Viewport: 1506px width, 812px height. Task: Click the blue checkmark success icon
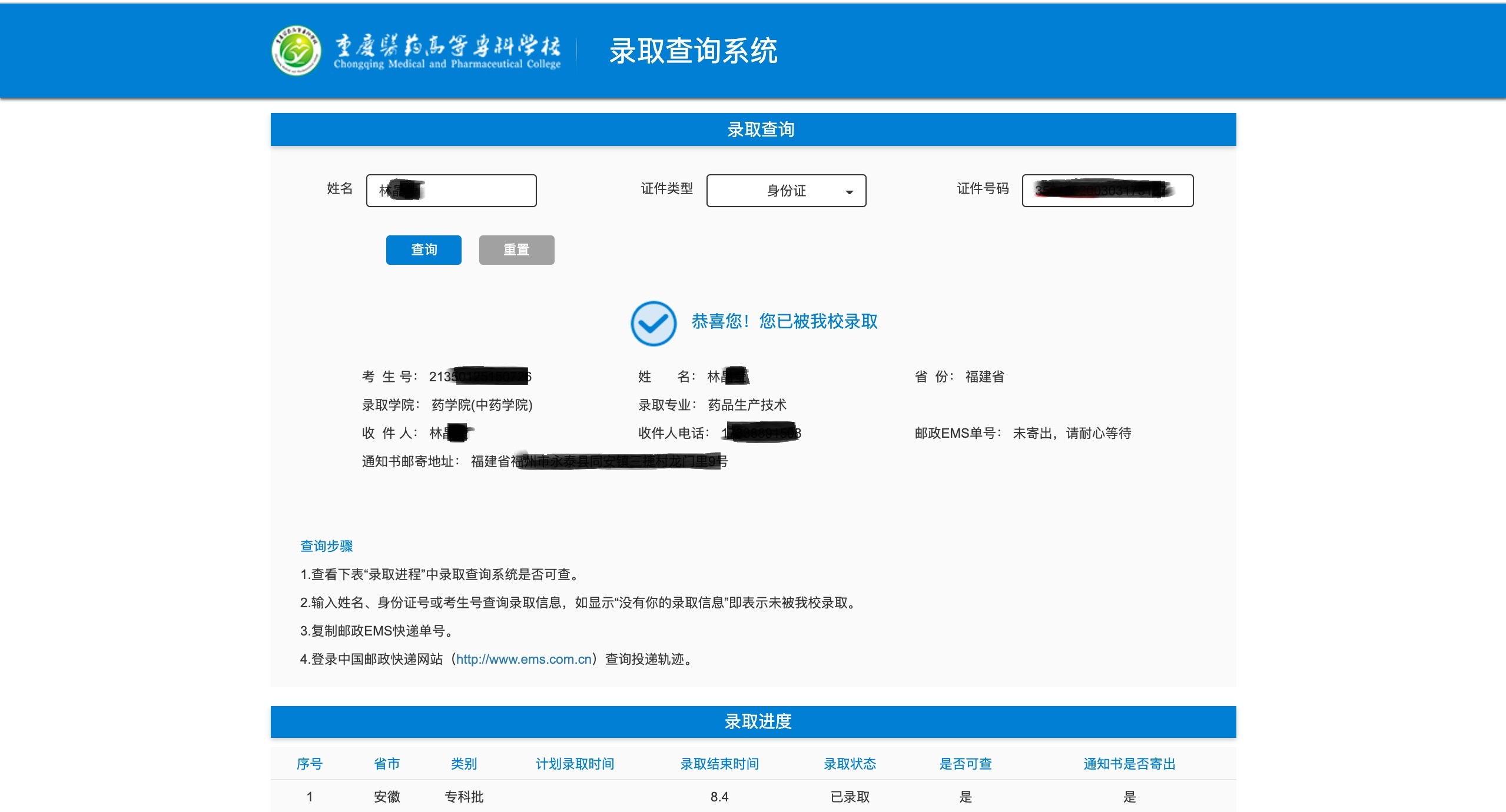(x=654, y=324)
